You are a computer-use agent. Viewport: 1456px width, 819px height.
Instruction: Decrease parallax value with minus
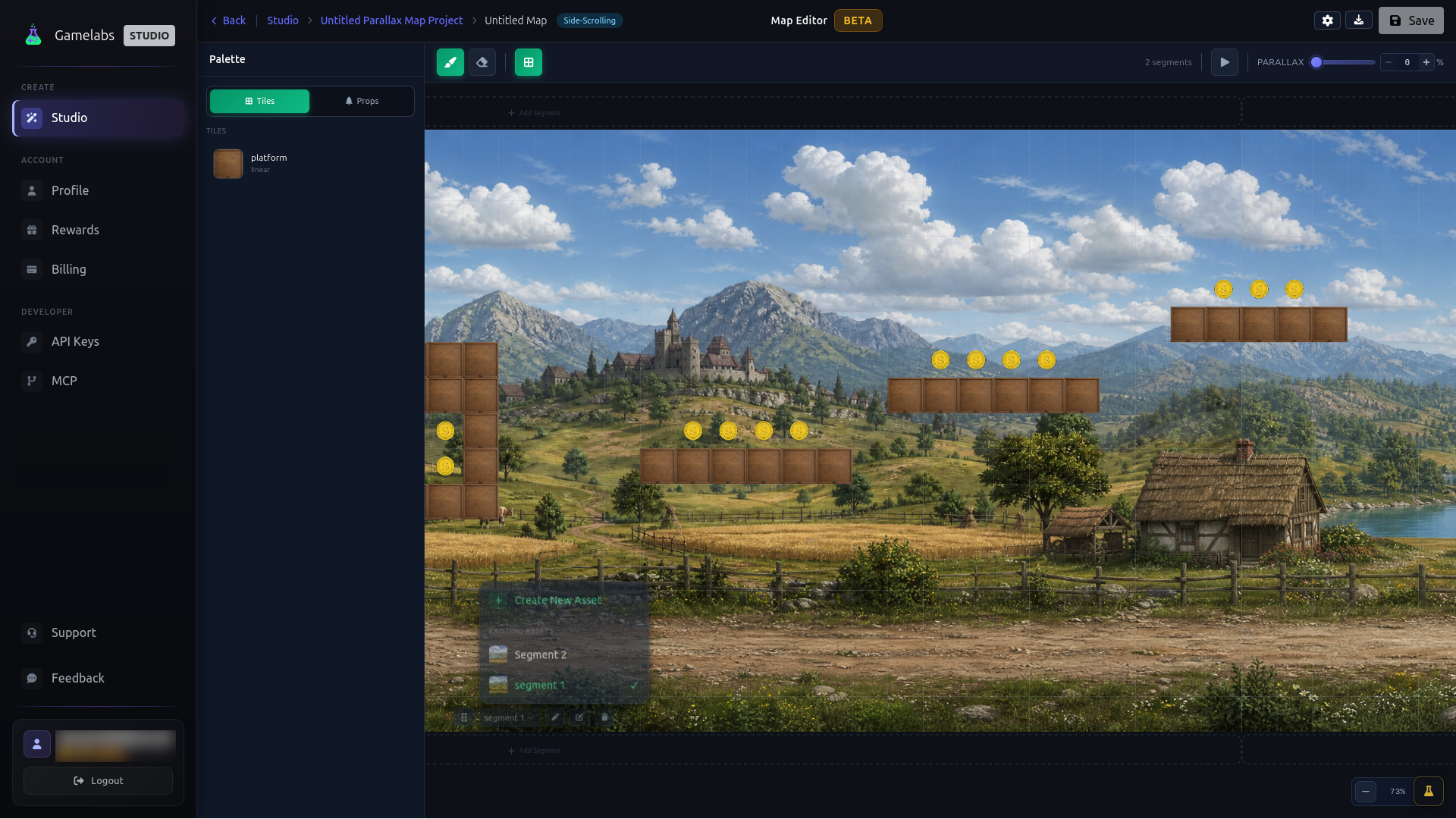click(1388, 62)
